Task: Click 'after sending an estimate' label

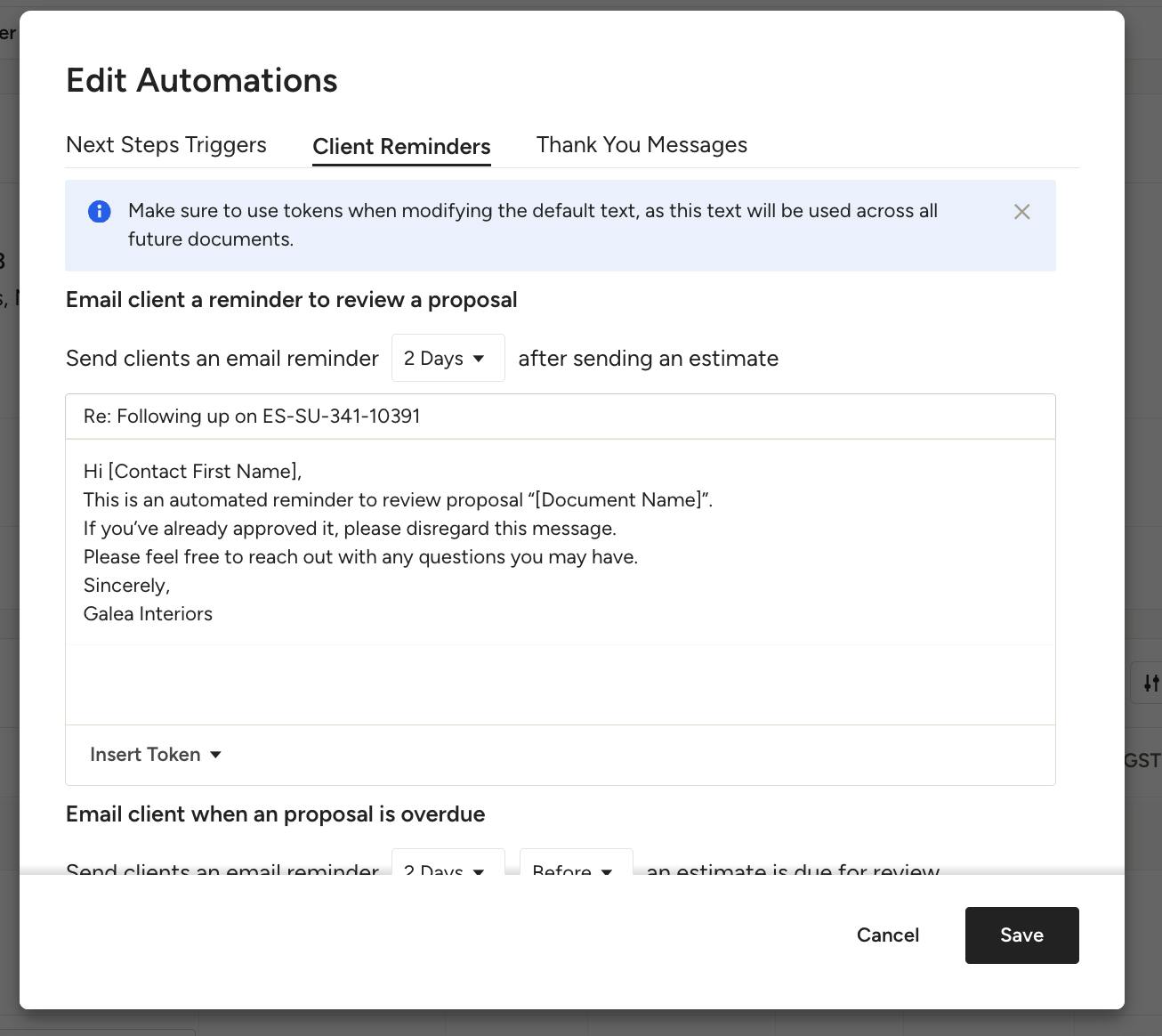Action: click(649, 359)
